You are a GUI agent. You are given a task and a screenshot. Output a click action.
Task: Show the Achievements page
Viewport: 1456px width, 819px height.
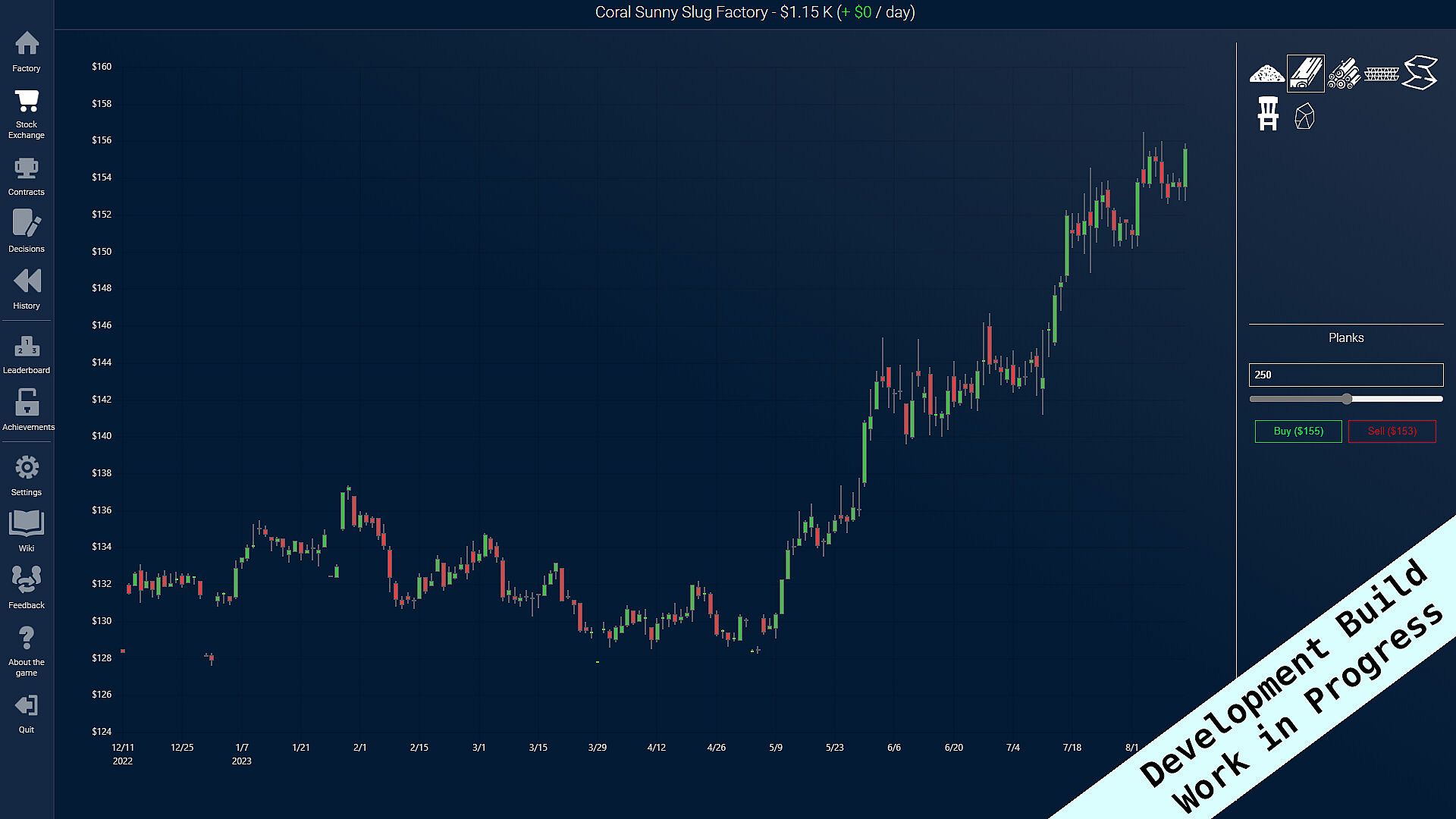[27, 409]
